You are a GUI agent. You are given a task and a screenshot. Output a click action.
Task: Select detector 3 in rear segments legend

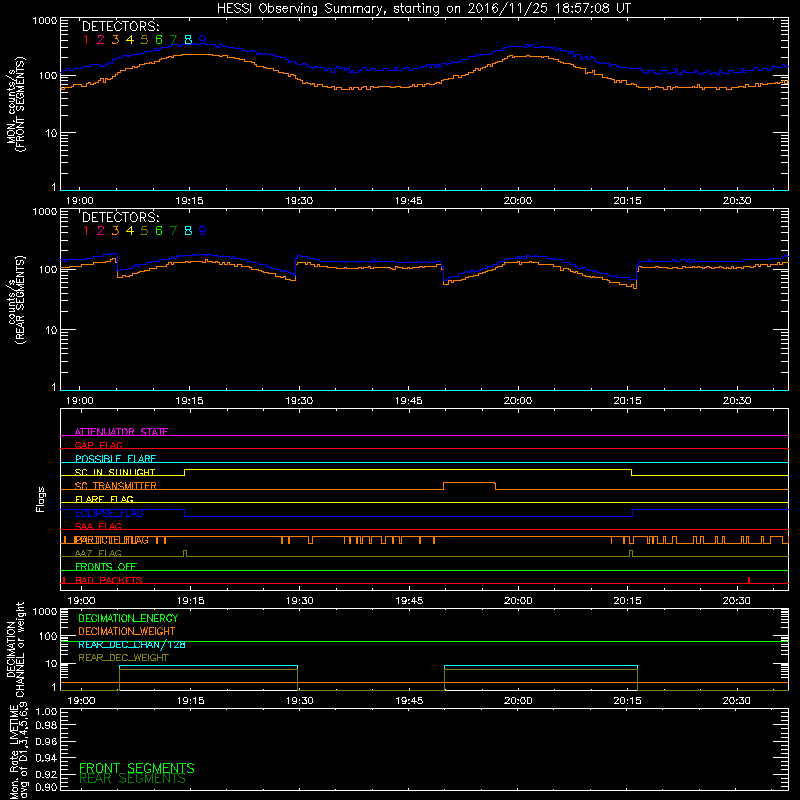click(x=115, y=231)
